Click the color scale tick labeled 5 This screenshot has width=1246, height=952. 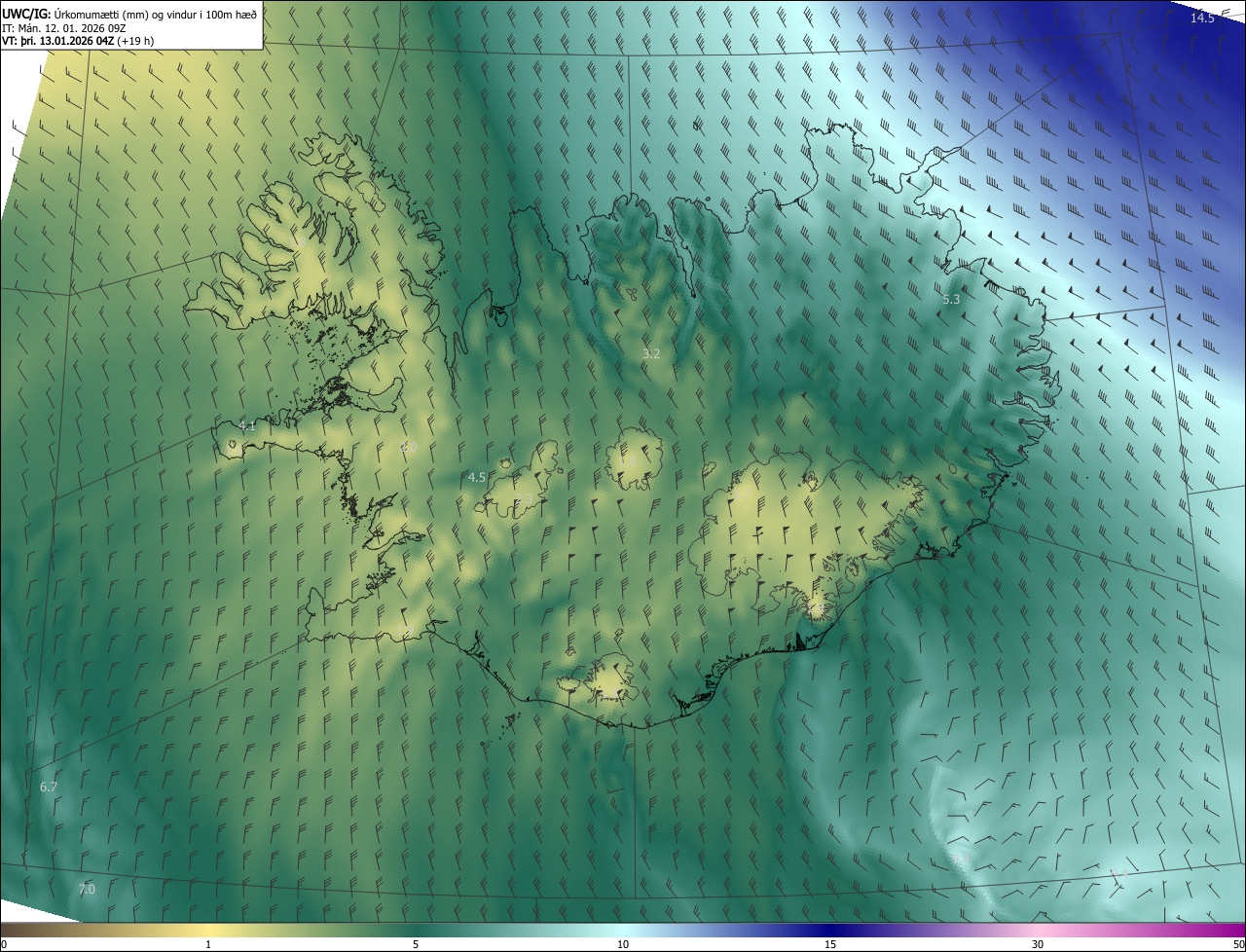(416, 944)
